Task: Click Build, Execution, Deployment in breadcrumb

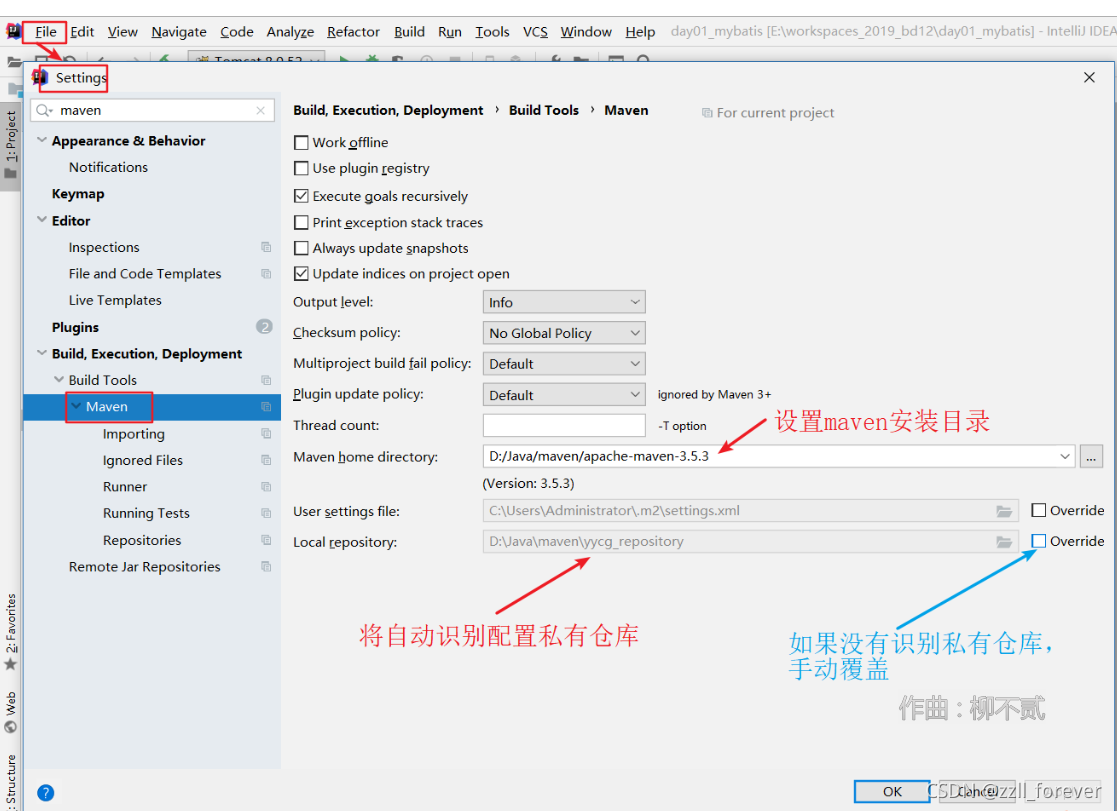Action: click(x=388, y=110)
